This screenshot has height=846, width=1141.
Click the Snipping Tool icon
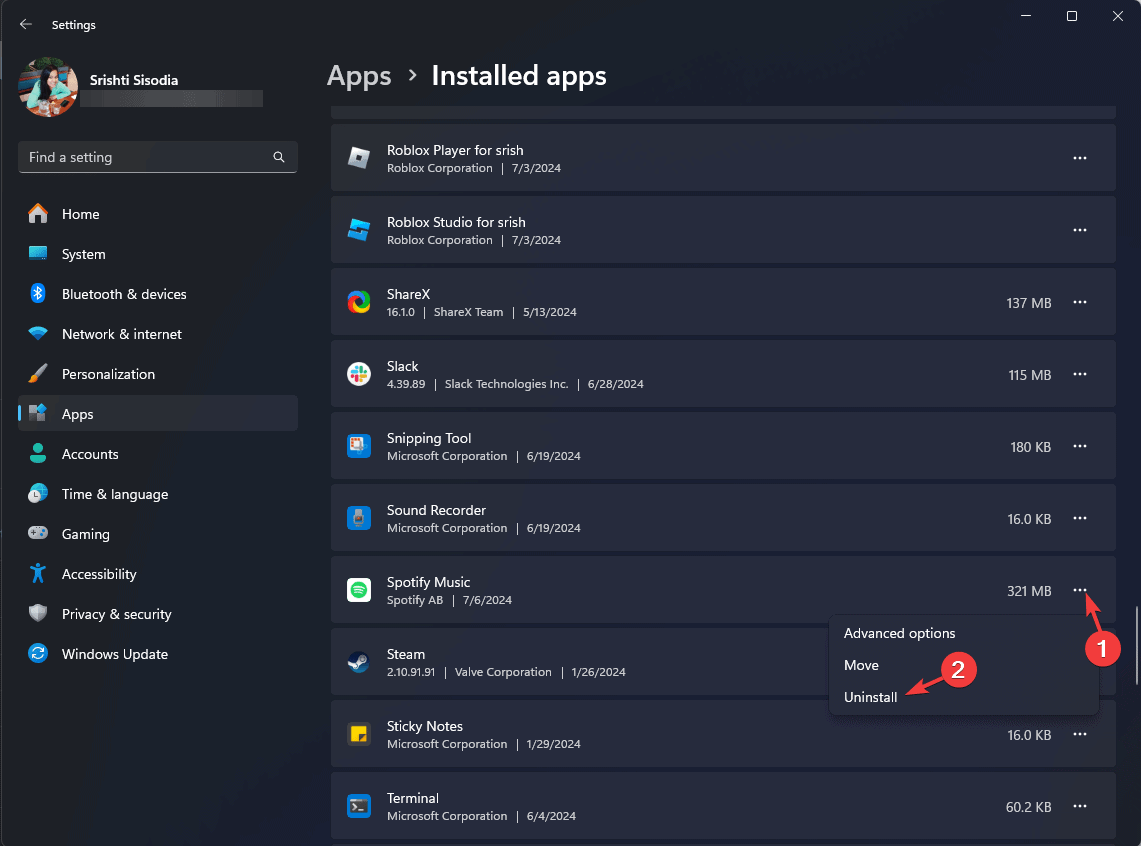(x=359, y=446)
